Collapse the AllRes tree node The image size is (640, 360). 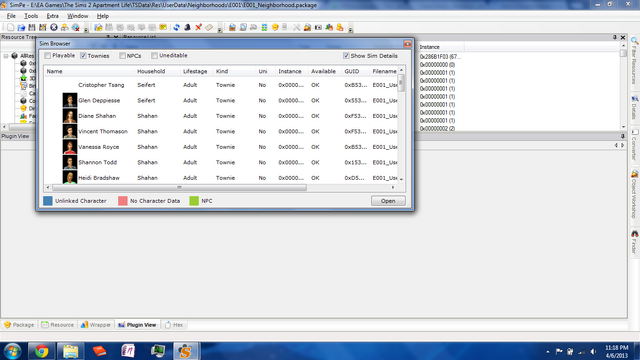click(x=6, y=56)
